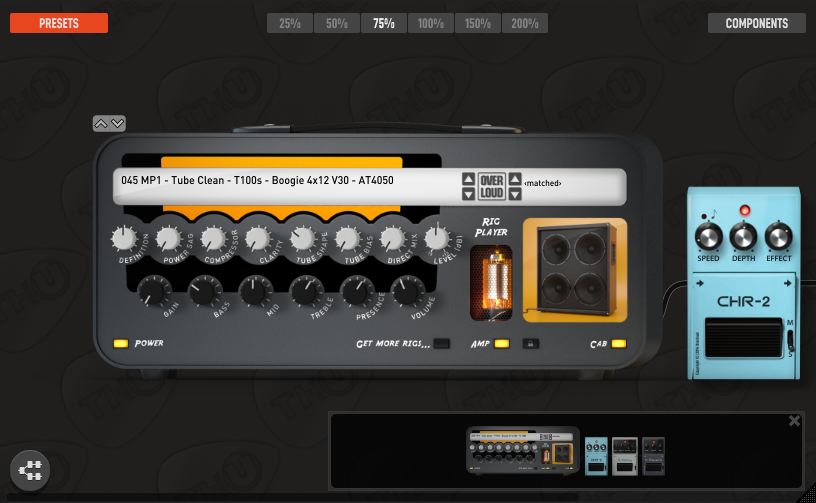Adjust the Power Sag knob
The height and width of the screenshot is (503, 816).
tap(168, 239)
